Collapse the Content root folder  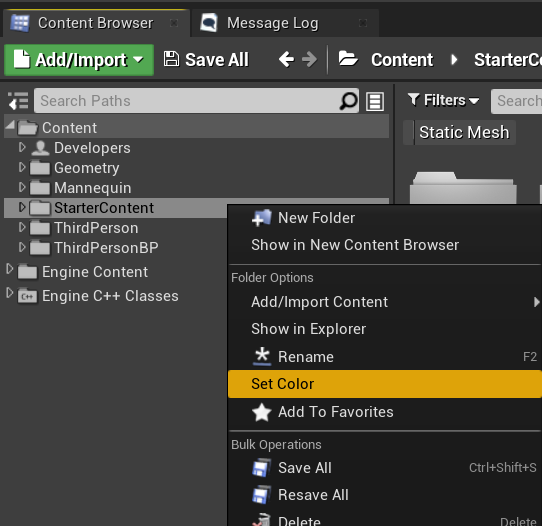[10, 125]
